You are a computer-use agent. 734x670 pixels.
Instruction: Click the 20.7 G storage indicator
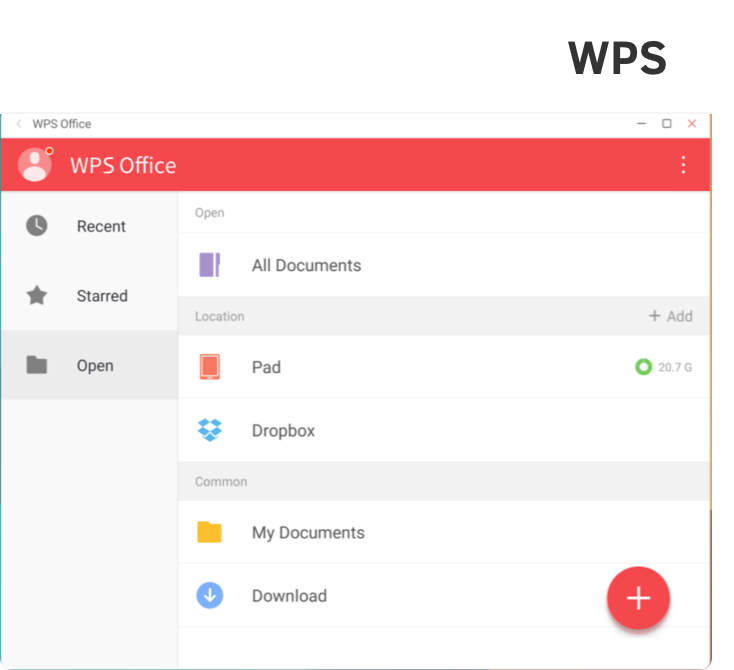[x=664, y=367]
